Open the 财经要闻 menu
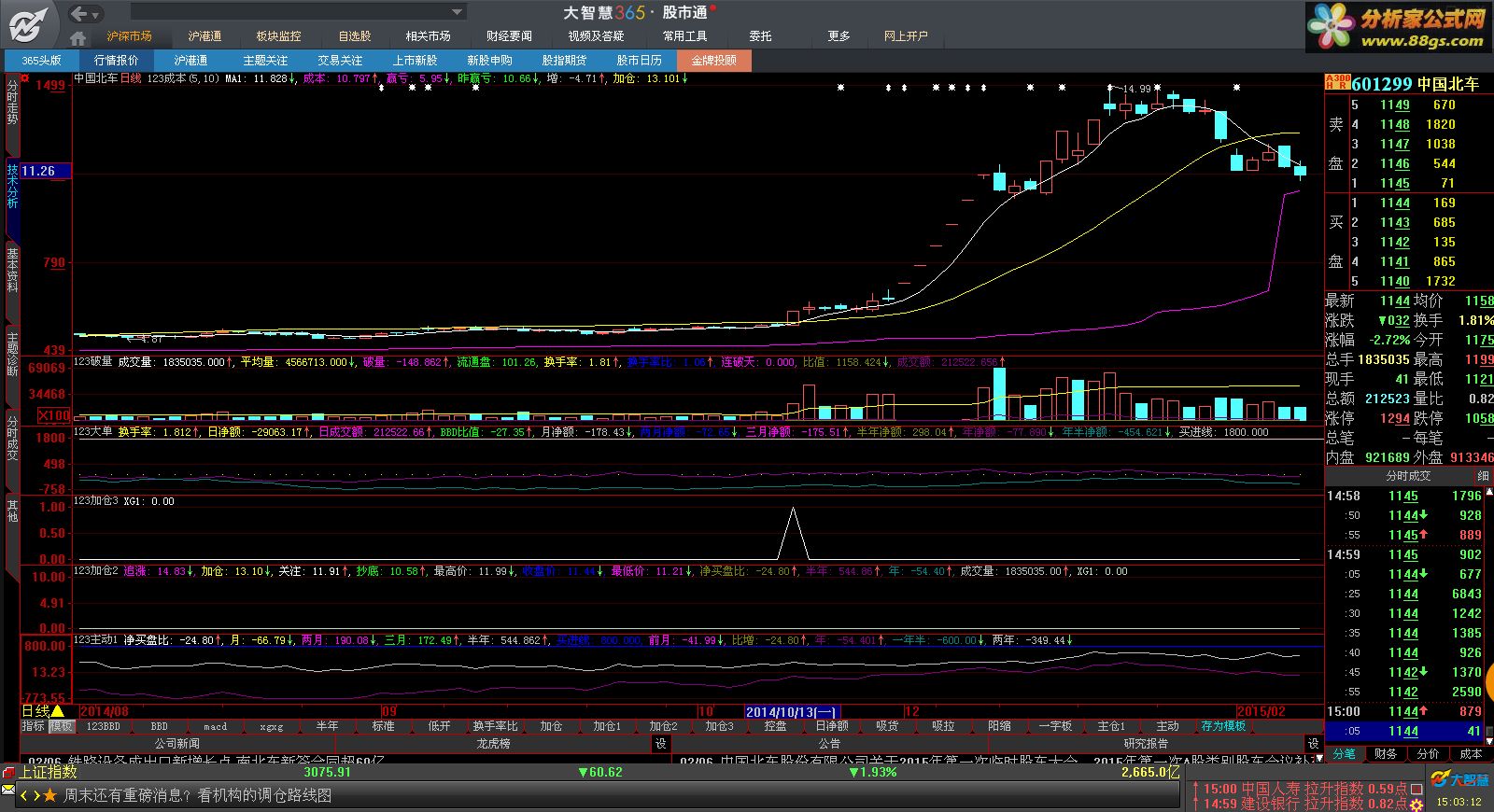 (509, 36)
